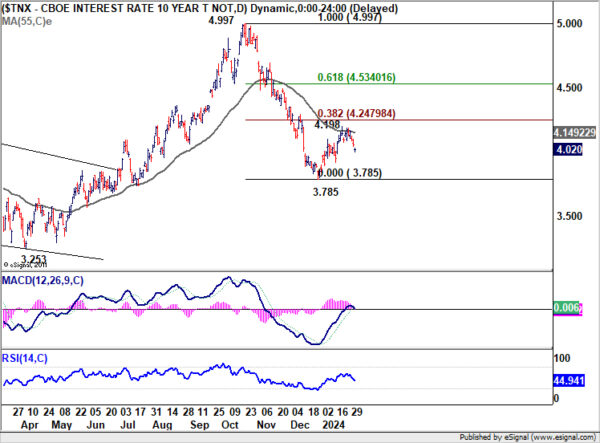Click the 3.253 low price annotation
This screenshot has width=600, height=443.
tap(33, 259)
